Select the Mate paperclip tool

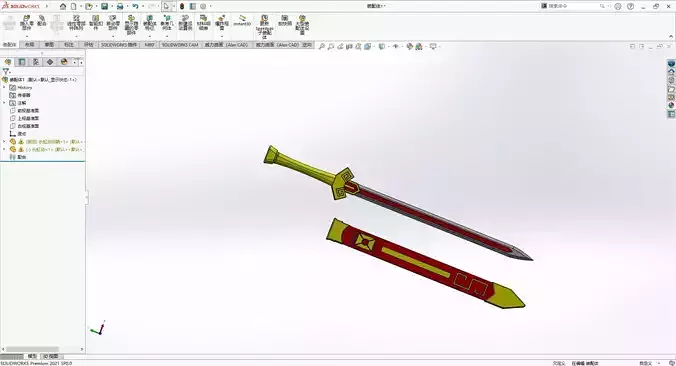click(x=42, y=21)
